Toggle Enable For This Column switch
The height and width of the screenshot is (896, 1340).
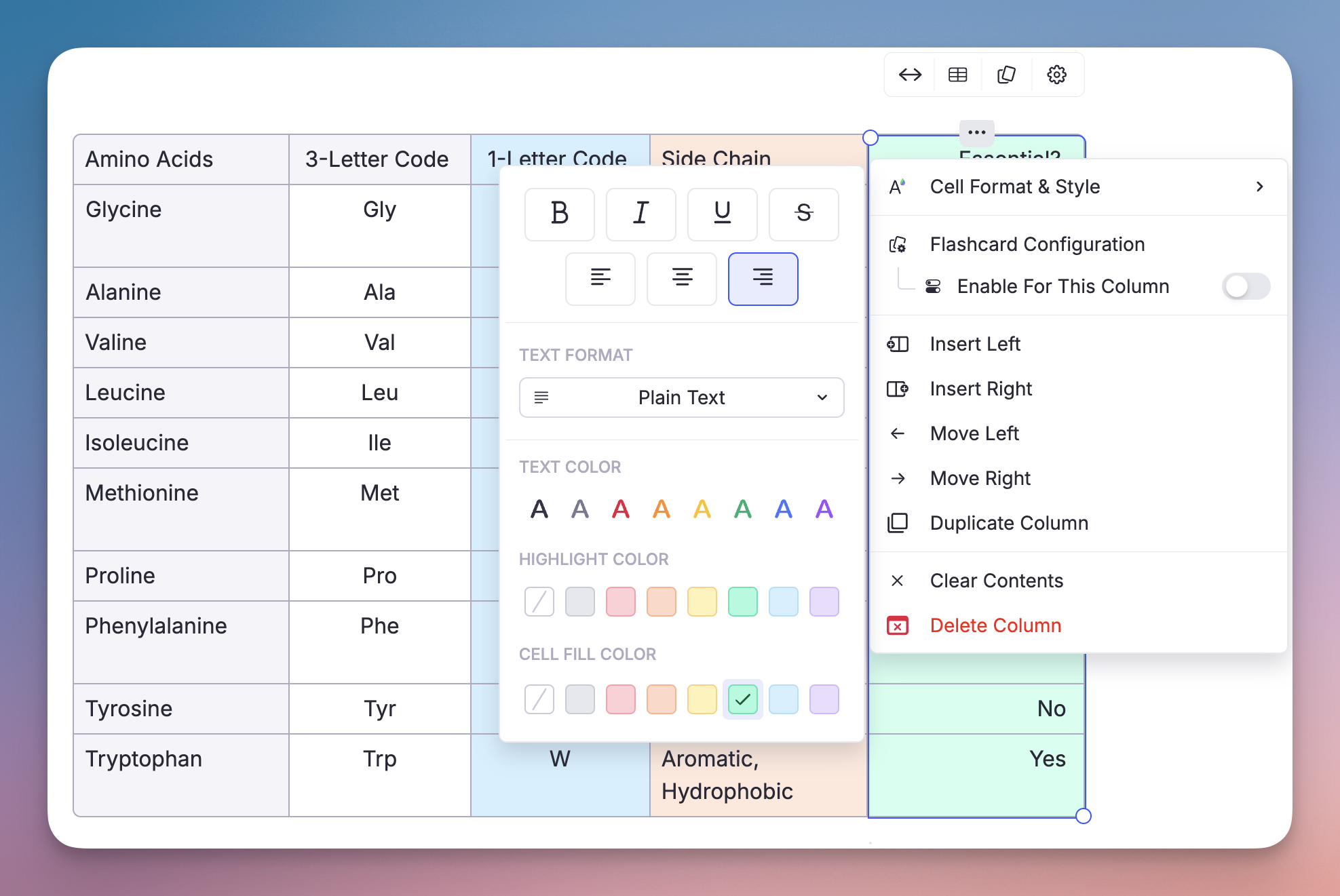point(1246,286)
